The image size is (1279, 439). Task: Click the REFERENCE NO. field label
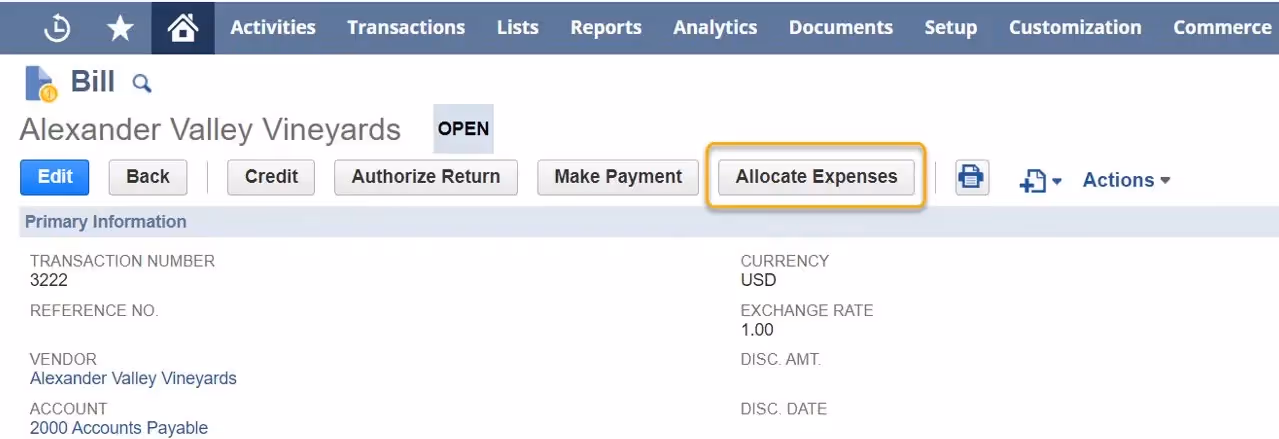point(94,311)
